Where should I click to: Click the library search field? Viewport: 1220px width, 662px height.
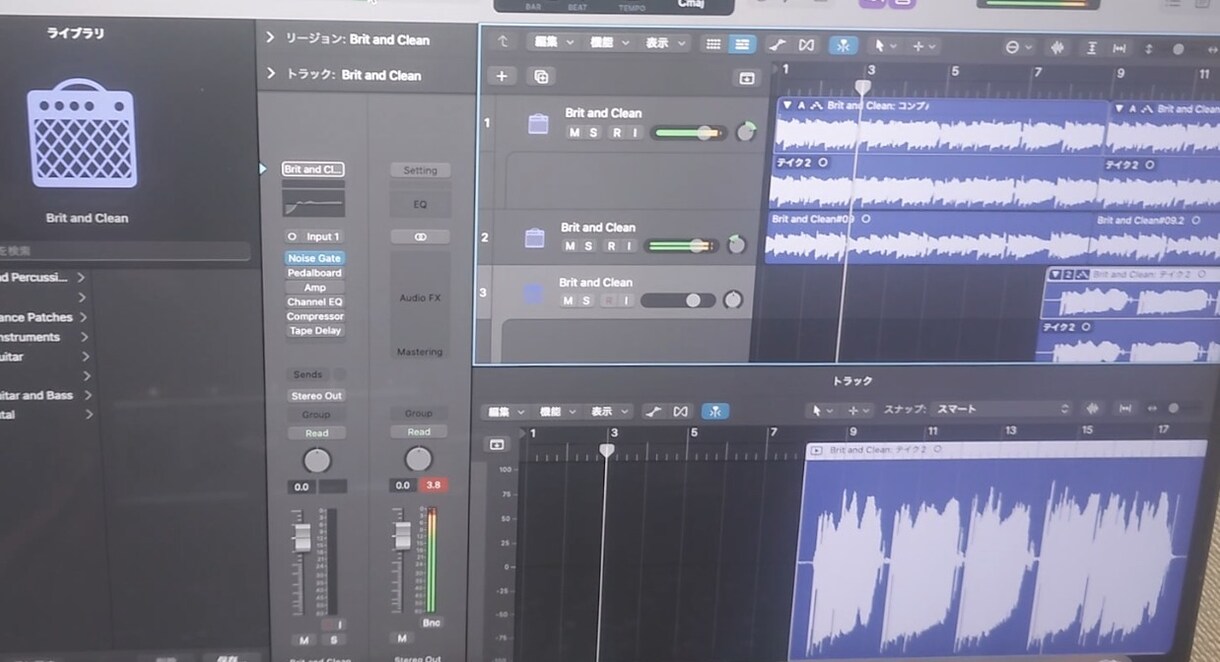(x=125, y=251)
